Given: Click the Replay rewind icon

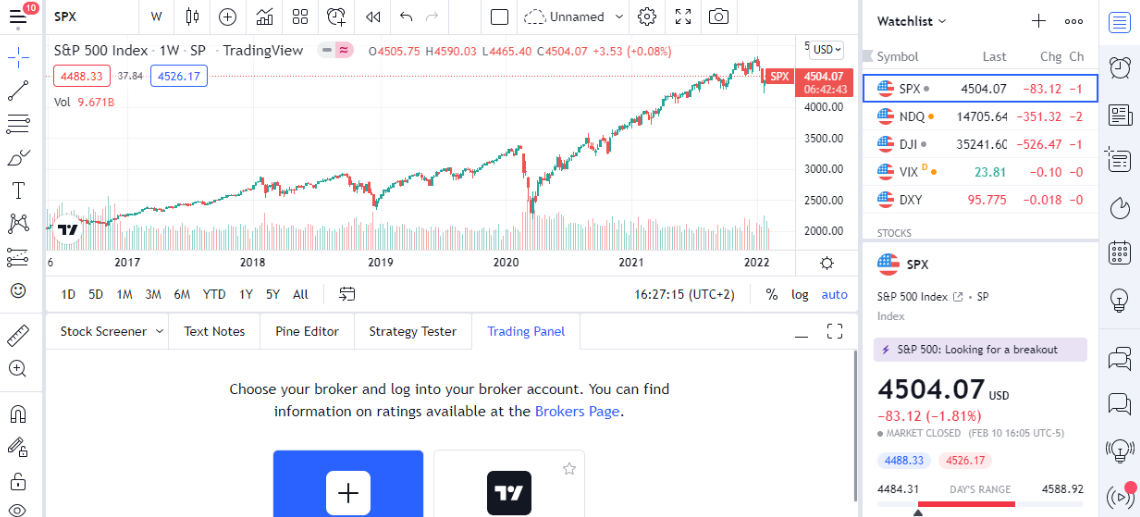Looking at the screenshot, I should click(x=373, y=16).
